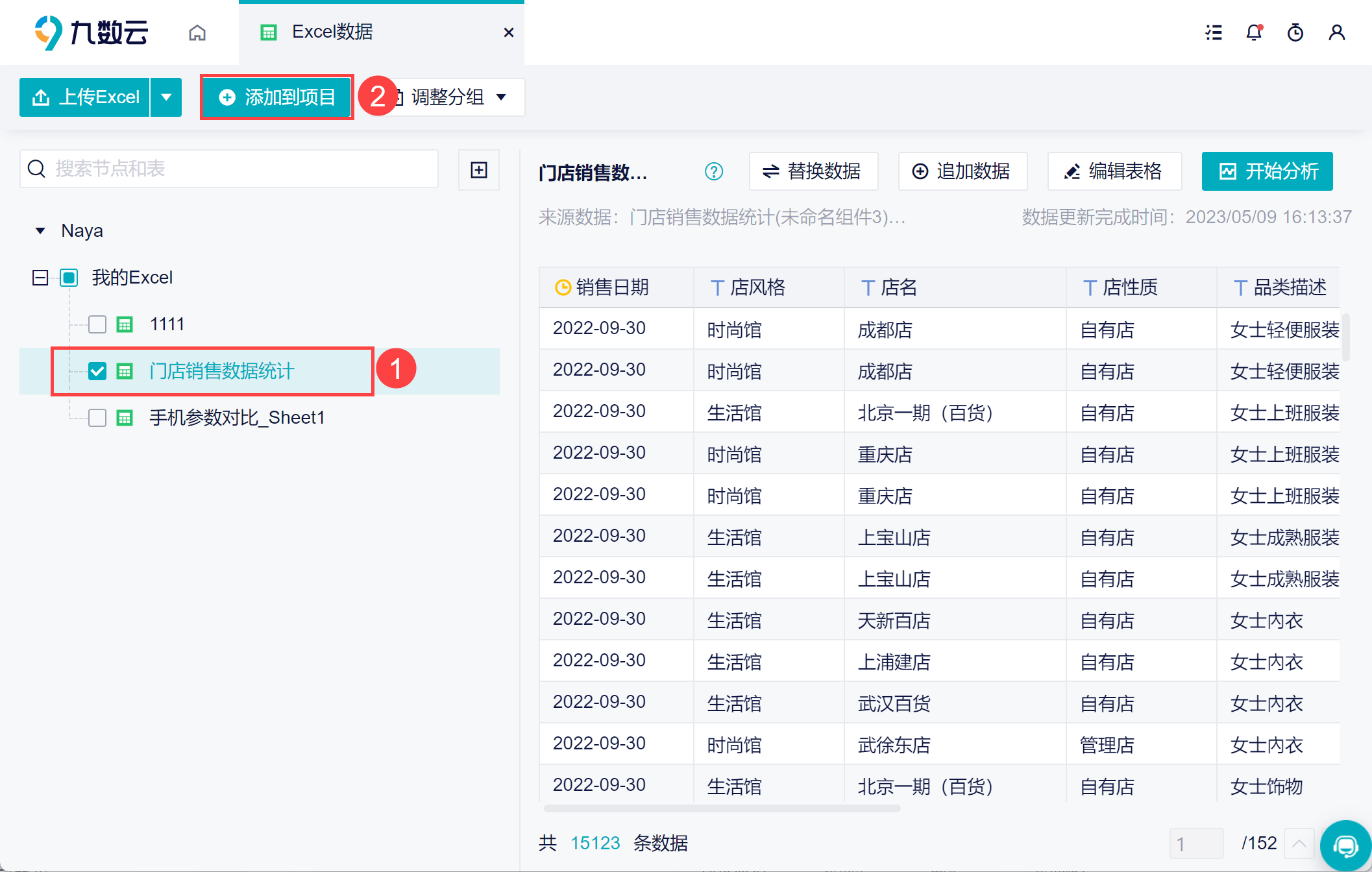Open the task list icon
Screen dimensions: 1372x872
click(x=1214, y=32)
